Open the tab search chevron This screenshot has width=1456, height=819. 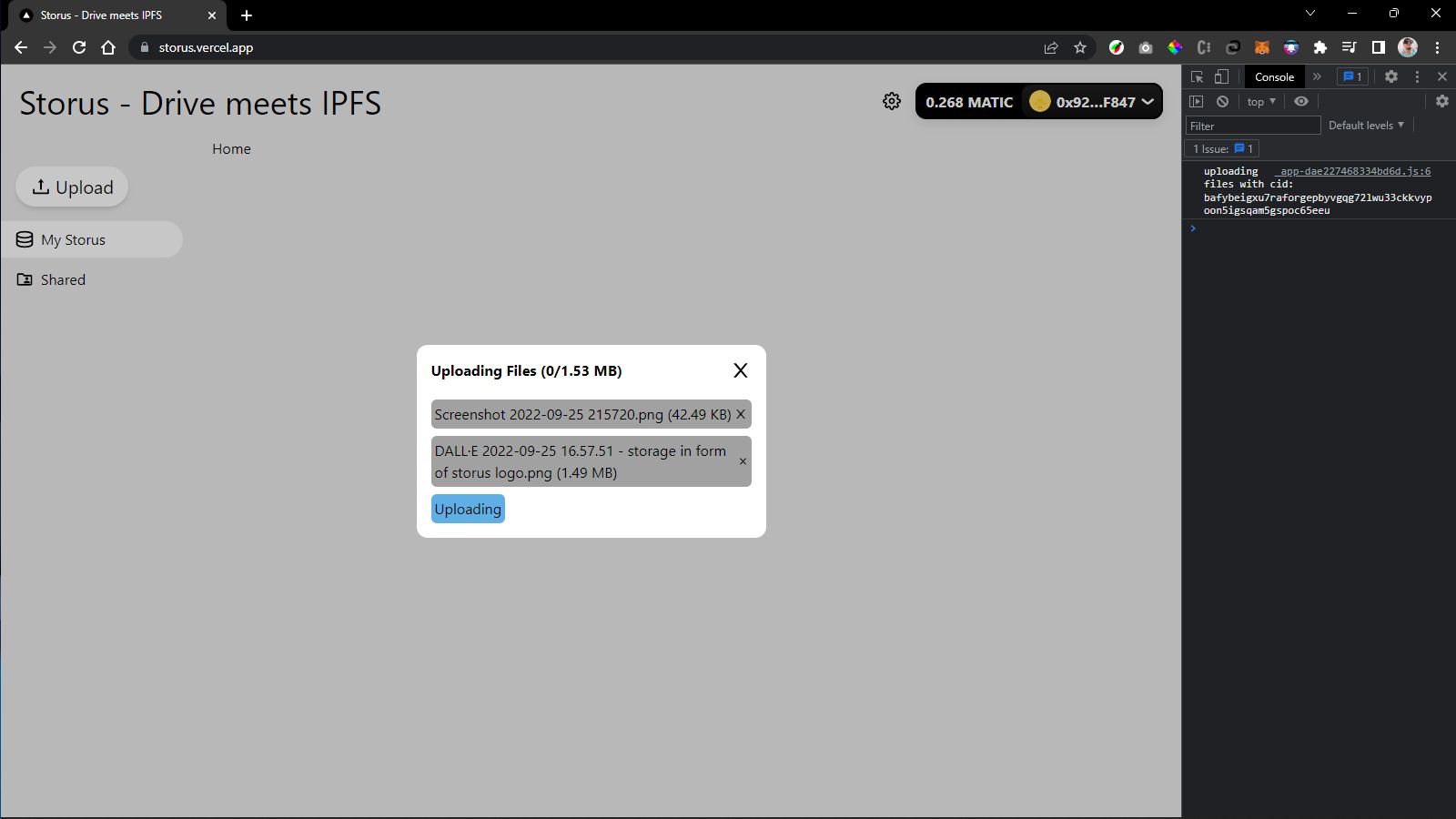[1310, 13]
